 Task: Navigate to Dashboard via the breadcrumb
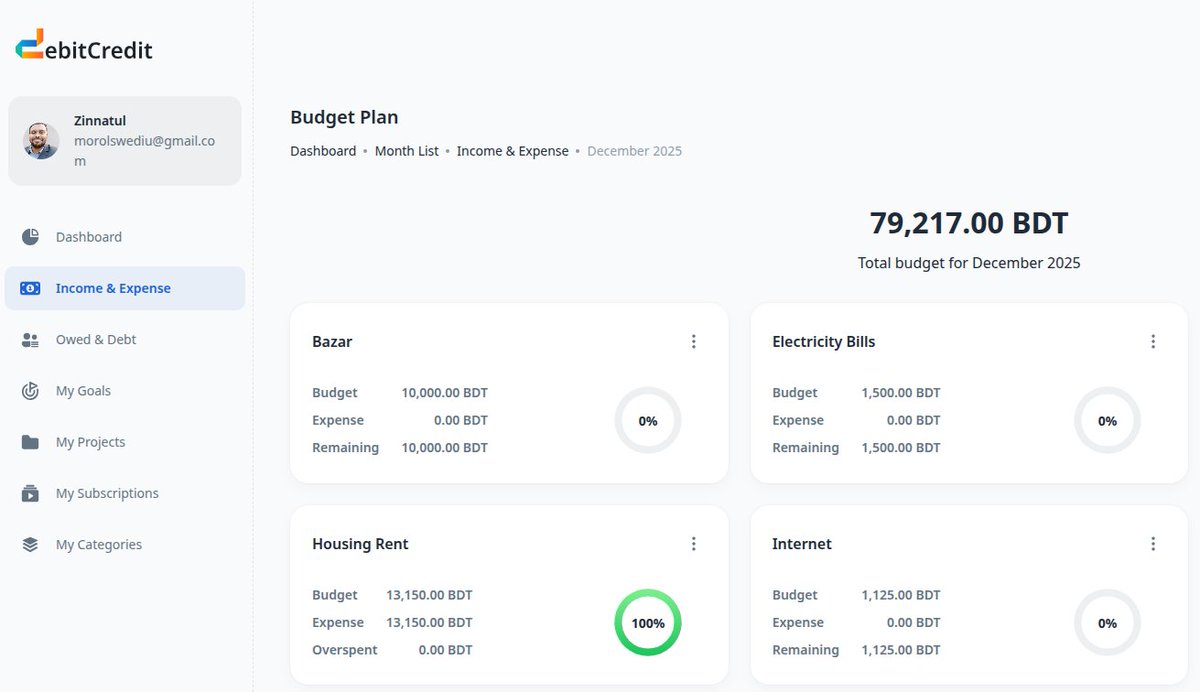[x=323, y=150]
